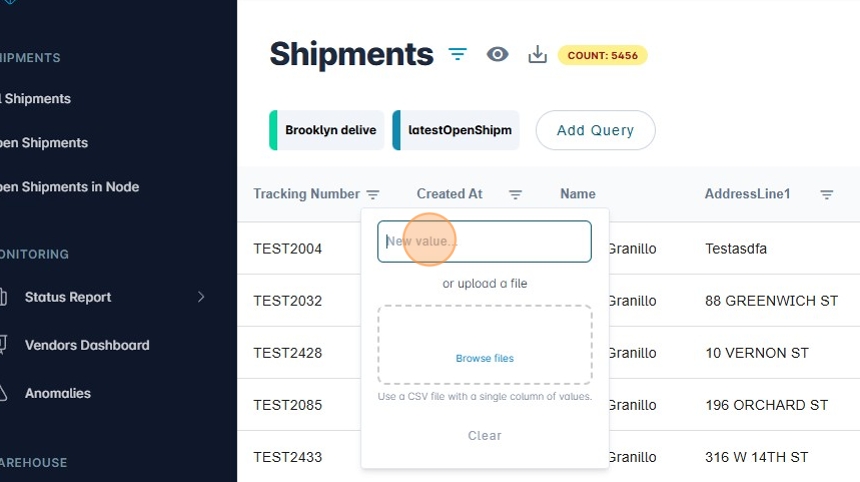Open Open Shipments in Node menu item
The width and height of the screenshot is (860, 482).
point(70,187)
